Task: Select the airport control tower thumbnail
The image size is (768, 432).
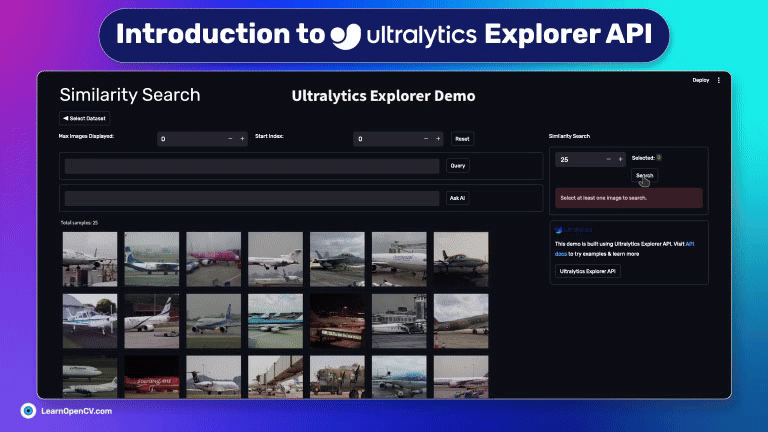Action: point(399,321)
